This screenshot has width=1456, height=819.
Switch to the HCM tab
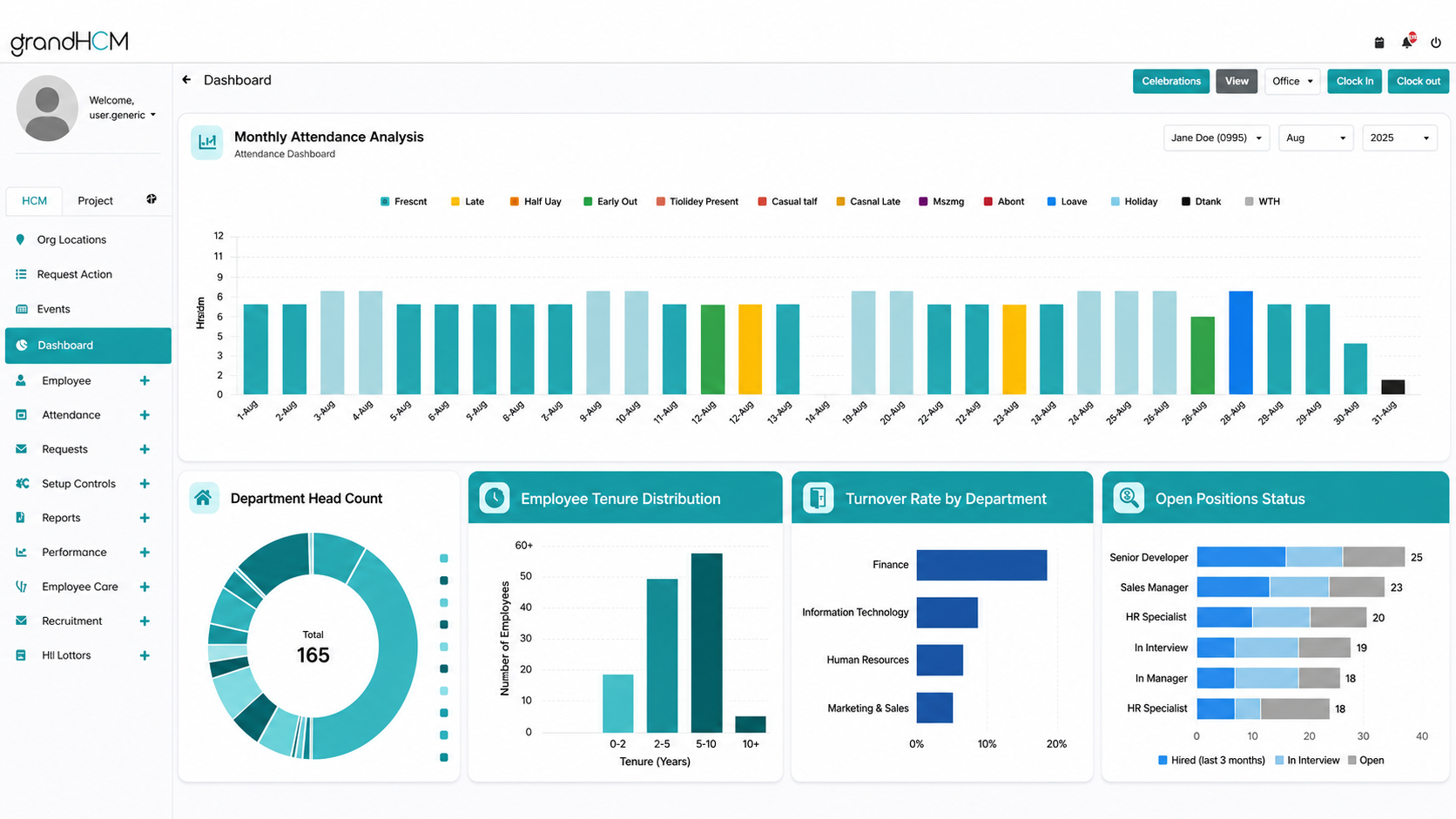pyautogui.click(x=34, y=200)
